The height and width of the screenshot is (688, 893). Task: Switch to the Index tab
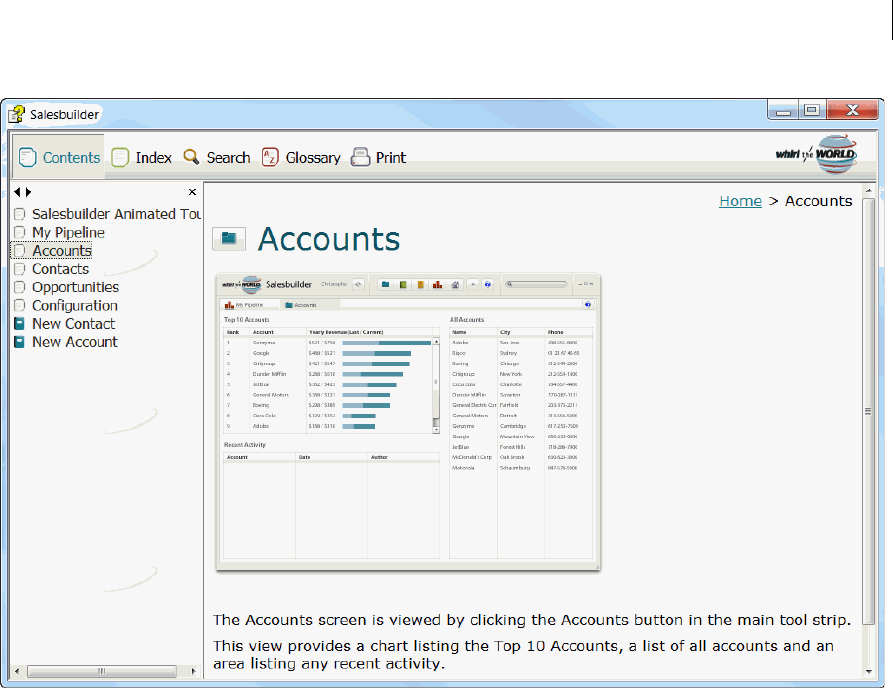(x=141, y=157)
